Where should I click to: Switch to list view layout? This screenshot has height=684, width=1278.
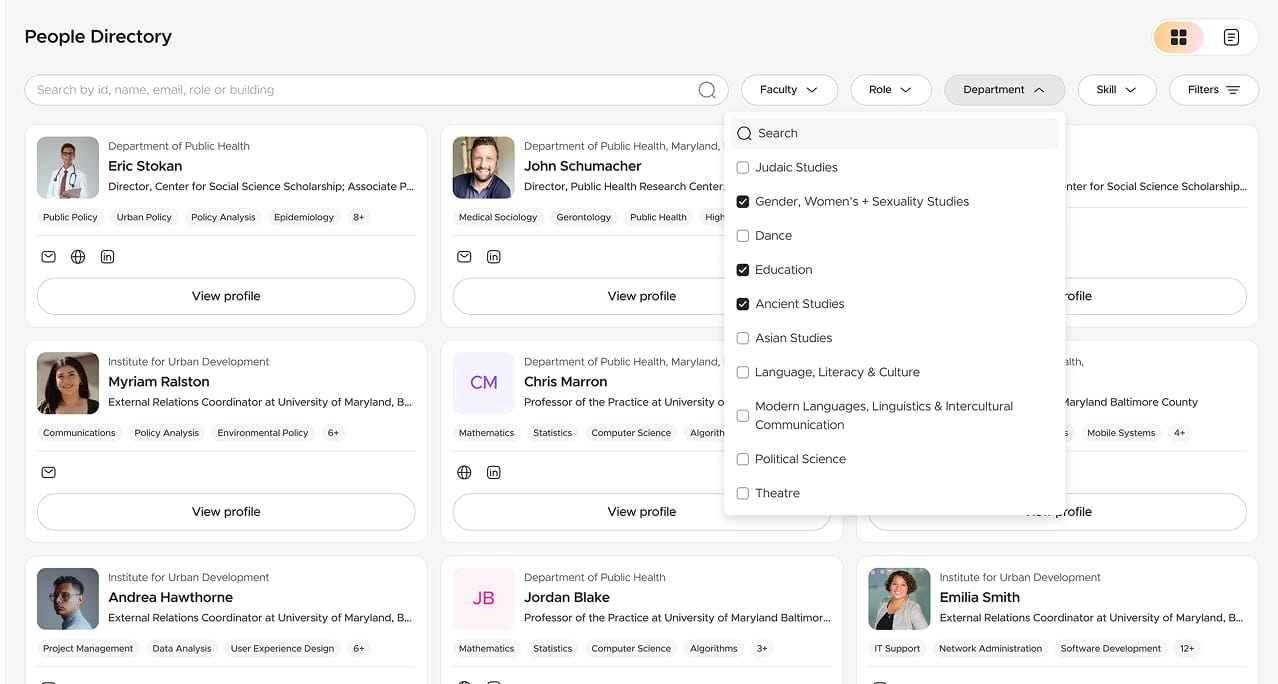1231,37
